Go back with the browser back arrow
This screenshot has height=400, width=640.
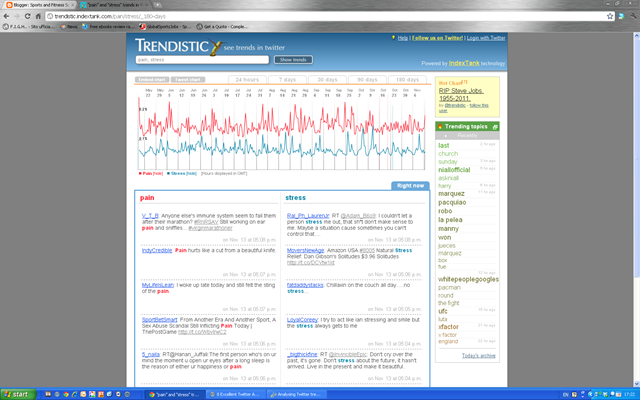[6, 16]
